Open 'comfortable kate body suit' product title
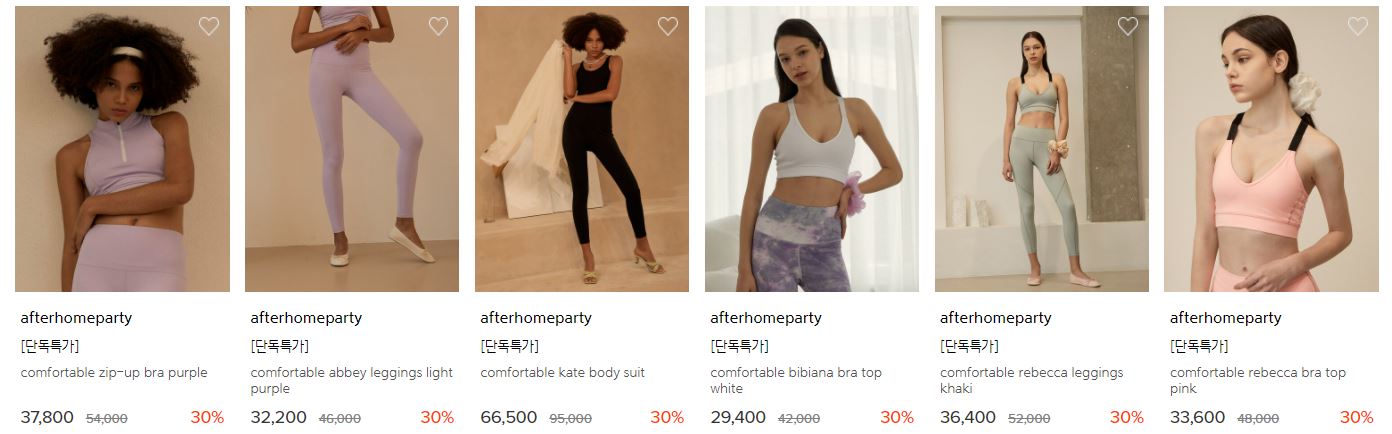 [x=562, y=373]
